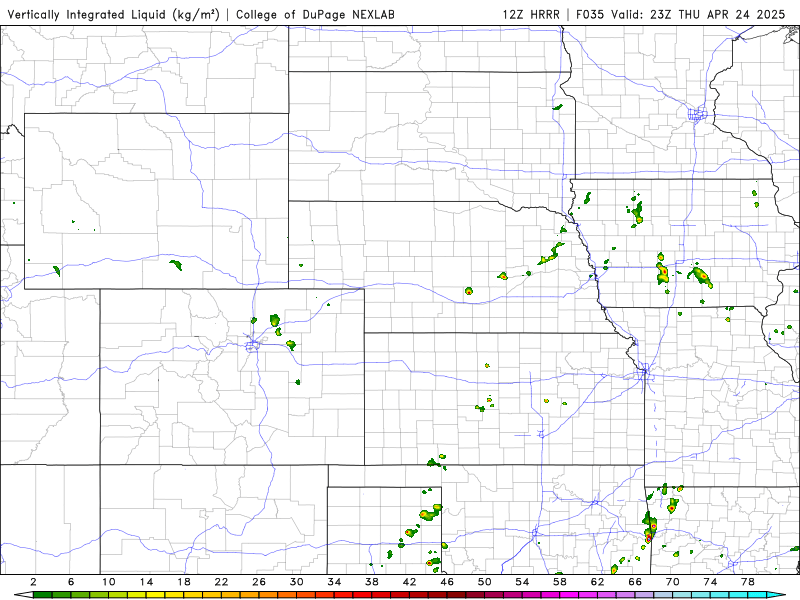Click the colorbar label "54"
The image size is (800, 600).
pos(522,582)
